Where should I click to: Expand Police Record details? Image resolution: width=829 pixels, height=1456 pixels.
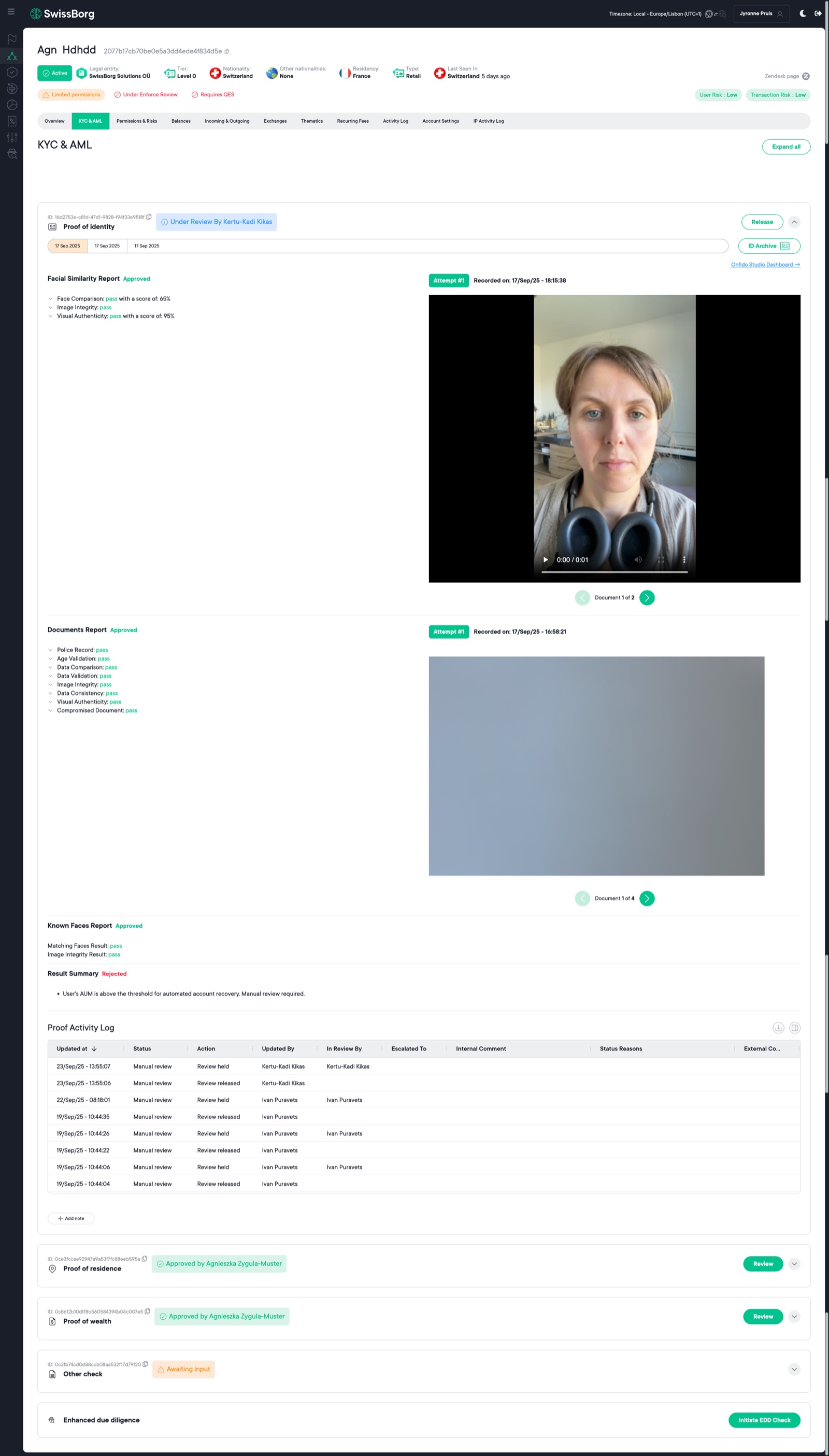(x=50, y=650)
